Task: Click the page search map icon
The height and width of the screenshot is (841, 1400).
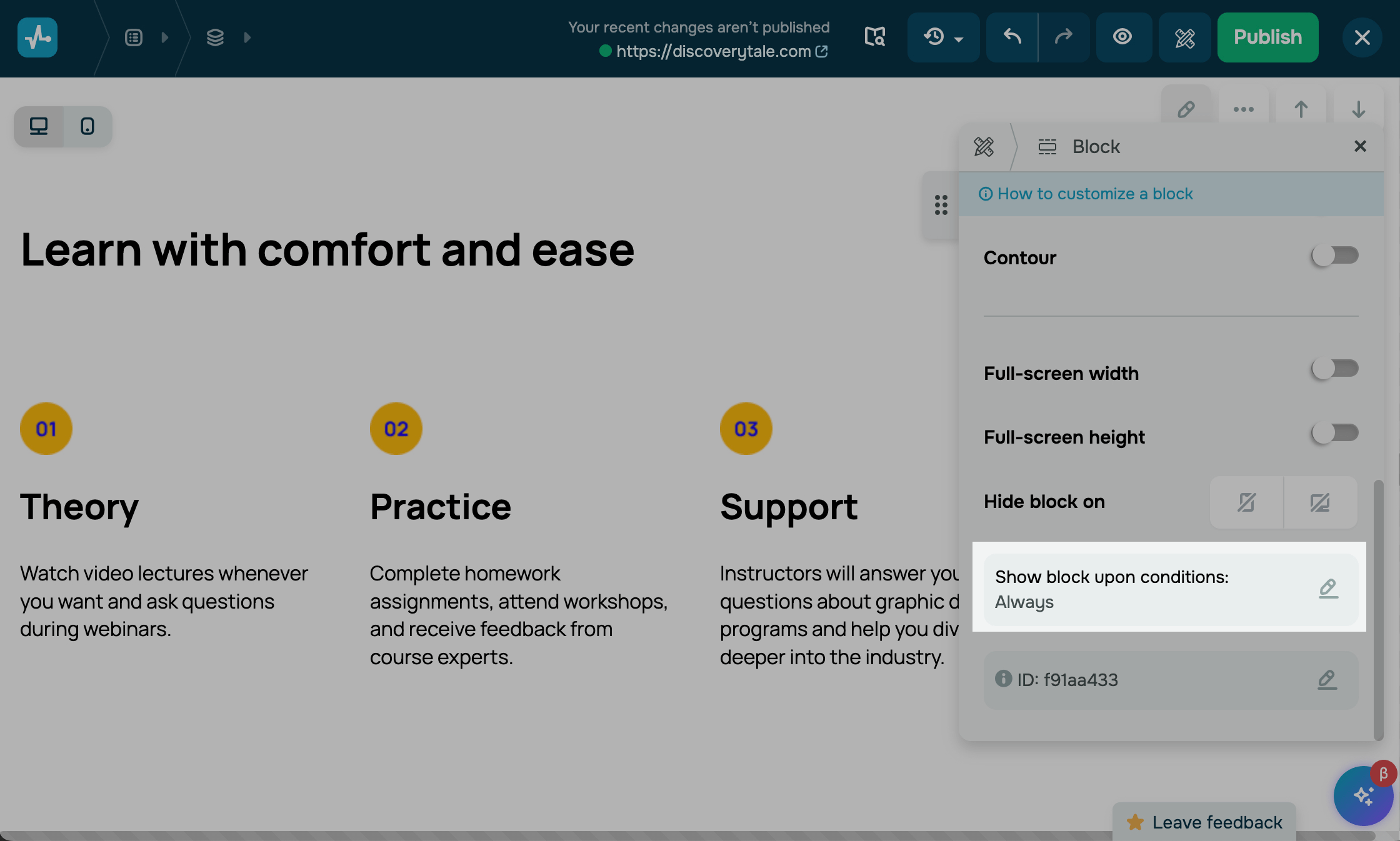Action: 874,37
